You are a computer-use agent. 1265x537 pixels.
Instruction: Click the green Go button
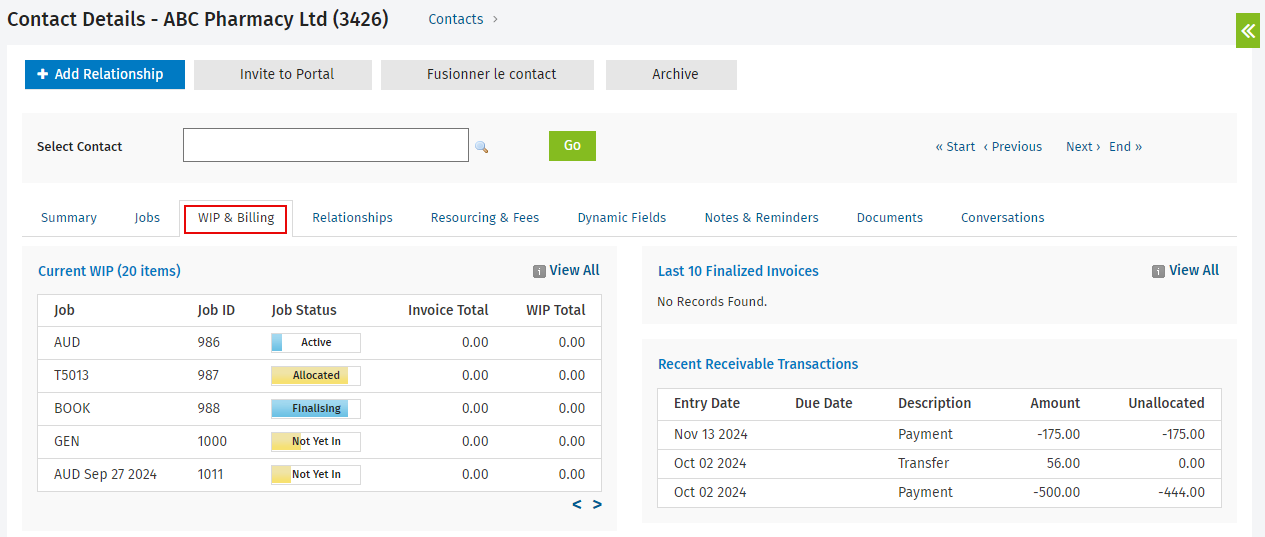(572, 146)
